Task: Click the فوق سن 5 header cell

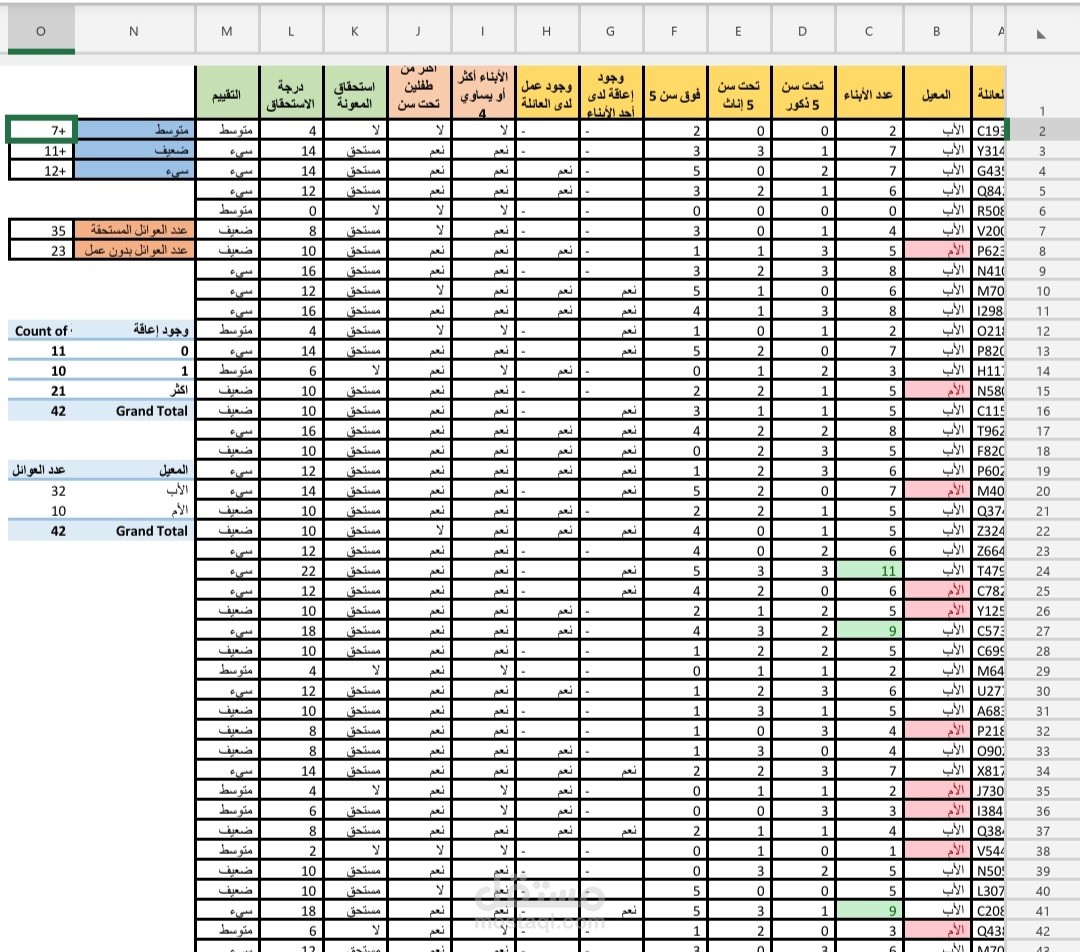Action: coord(674,93)
